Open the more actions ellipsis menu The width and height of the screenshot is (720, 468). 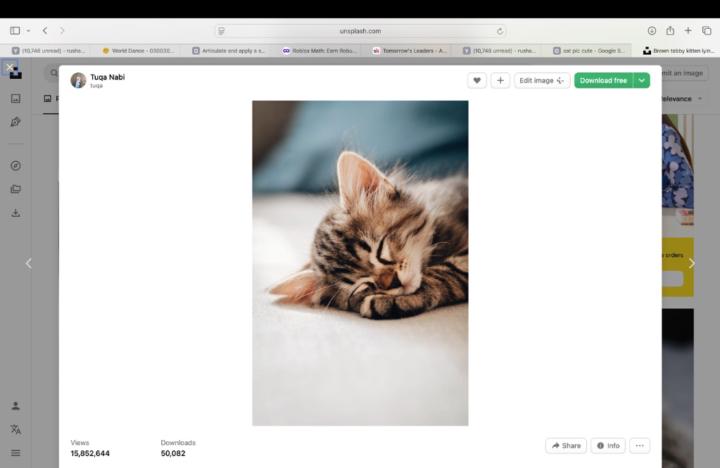tap(640, 445)
